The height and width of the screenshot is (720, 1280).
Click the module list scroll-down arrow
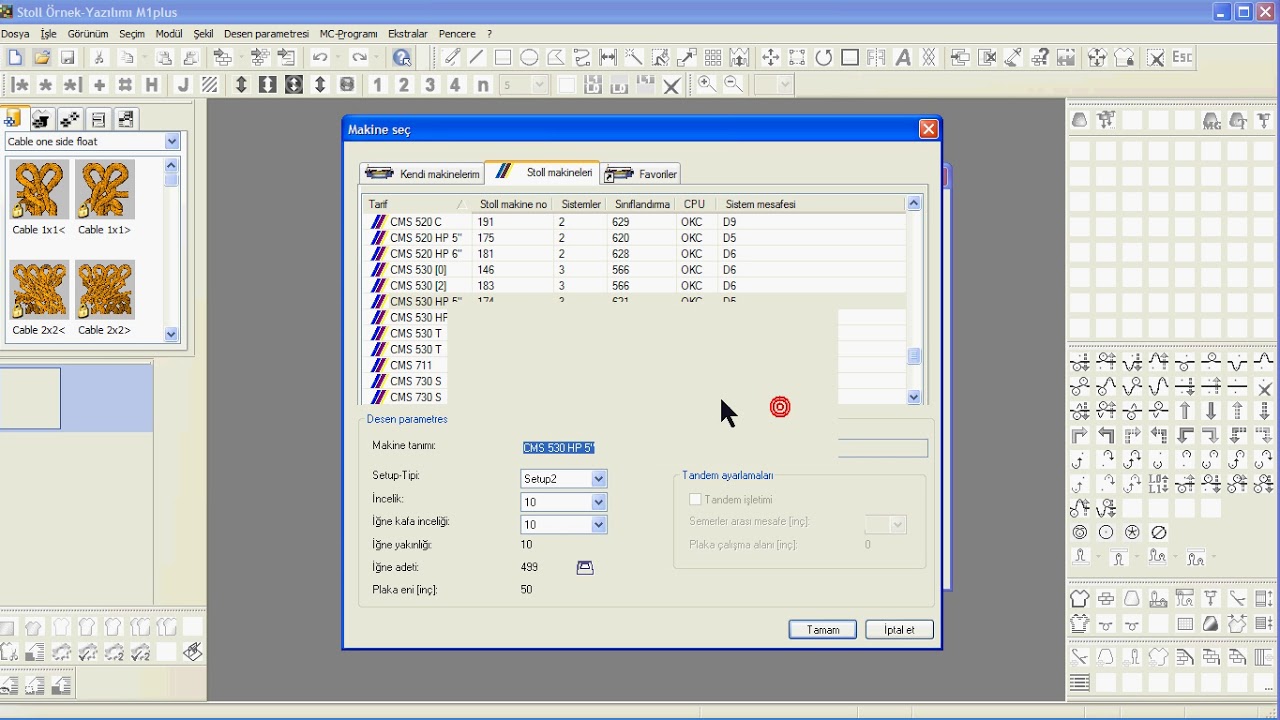[171, 335]
